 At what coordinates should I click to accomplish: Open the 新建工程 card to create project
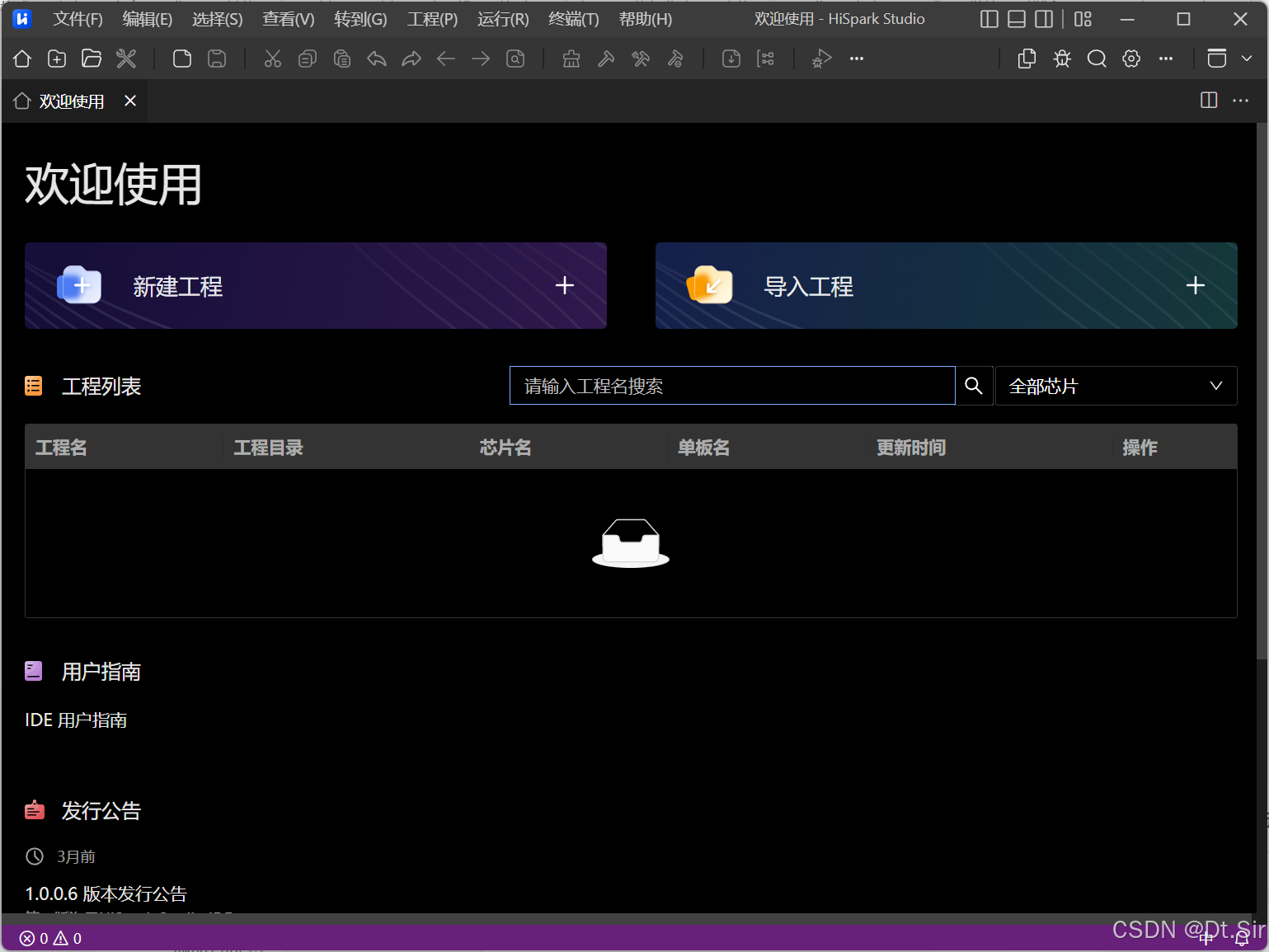(x=316, y=286)
